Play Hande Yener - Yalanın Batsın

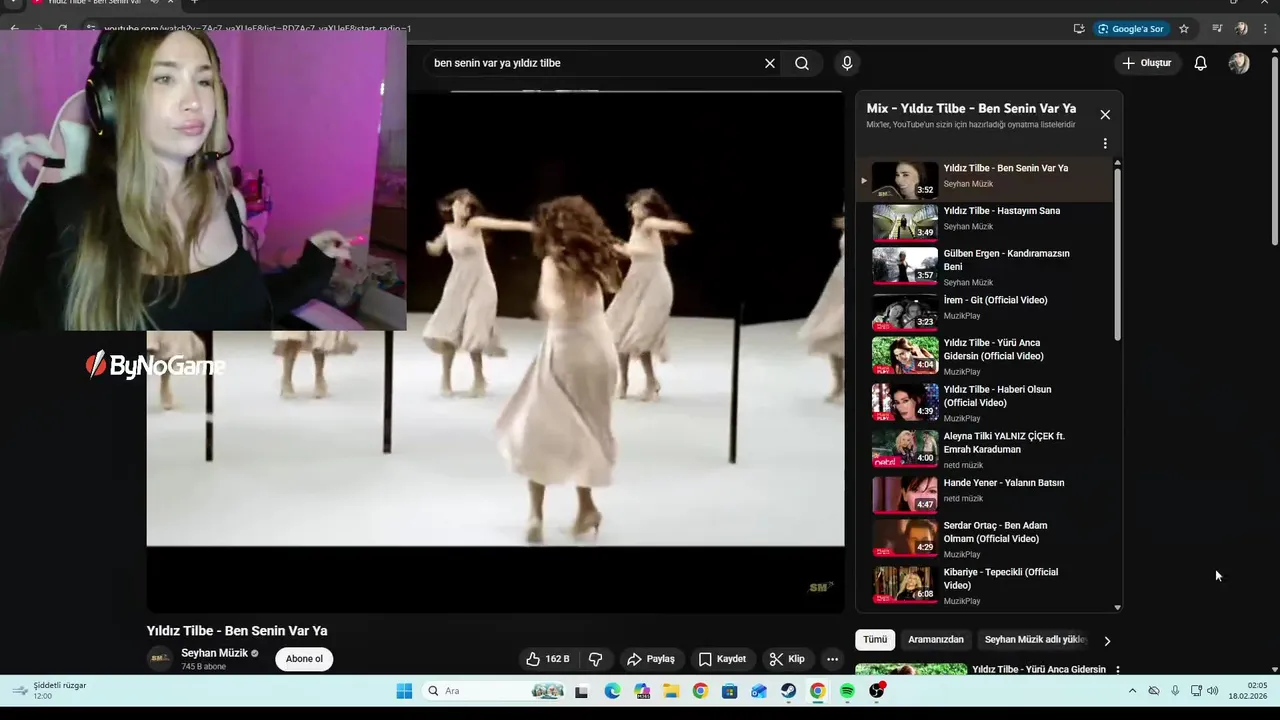[x=985, y=494]
